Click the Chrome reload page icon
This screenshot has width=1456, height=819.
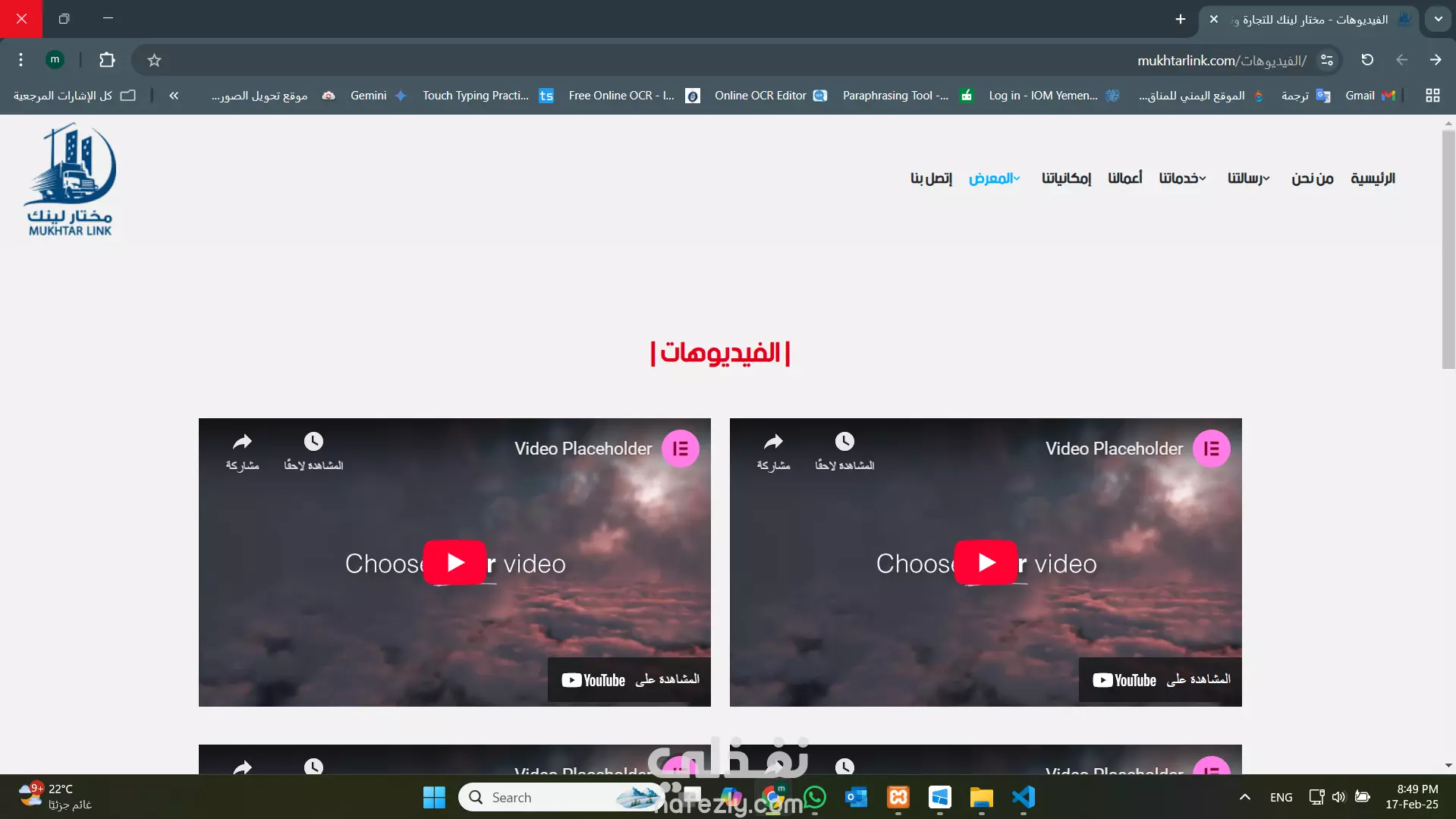tap(1367, 60)
